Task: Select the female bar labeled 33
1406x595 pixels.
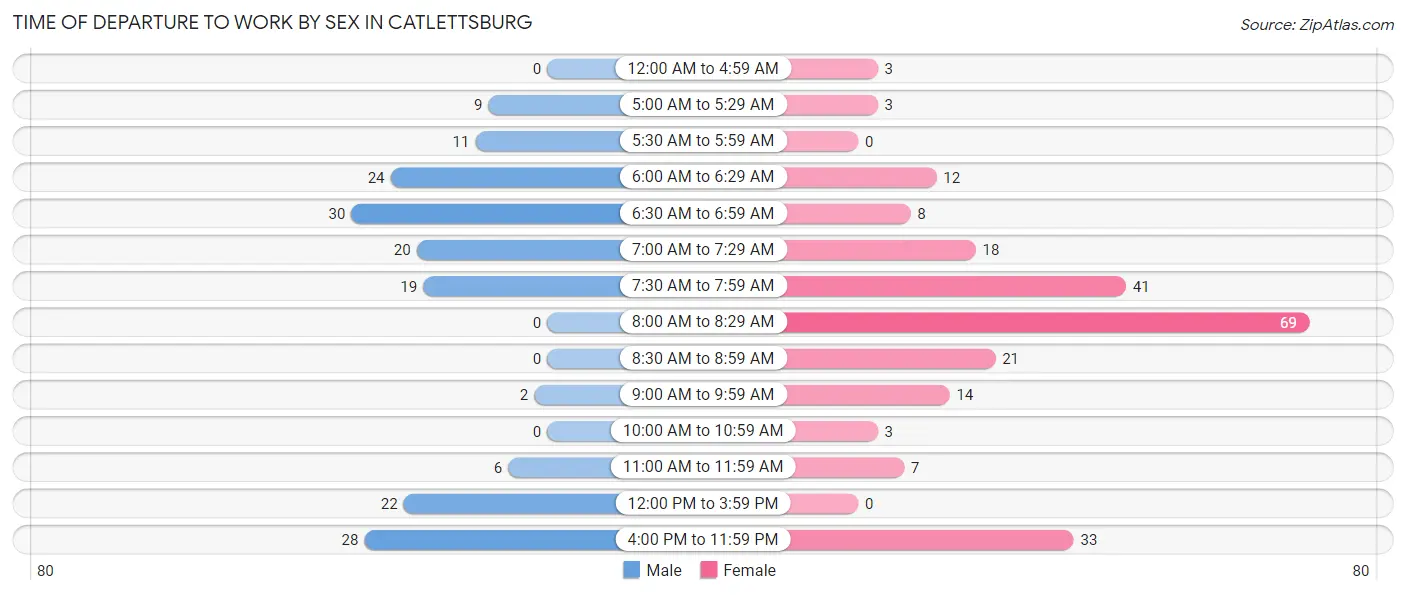Action: 929,540
